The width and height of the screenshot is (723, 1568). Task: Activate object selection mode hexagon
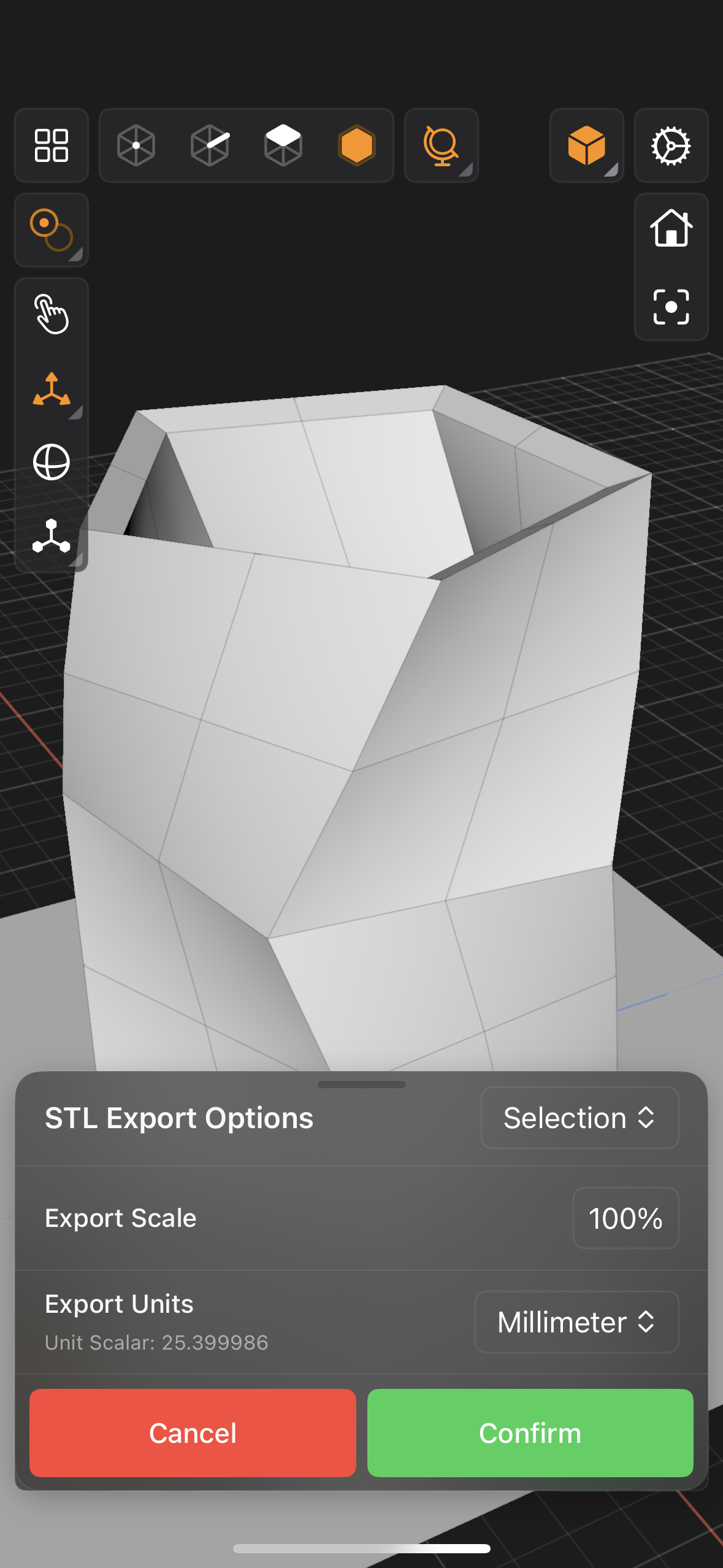[356, 145]
